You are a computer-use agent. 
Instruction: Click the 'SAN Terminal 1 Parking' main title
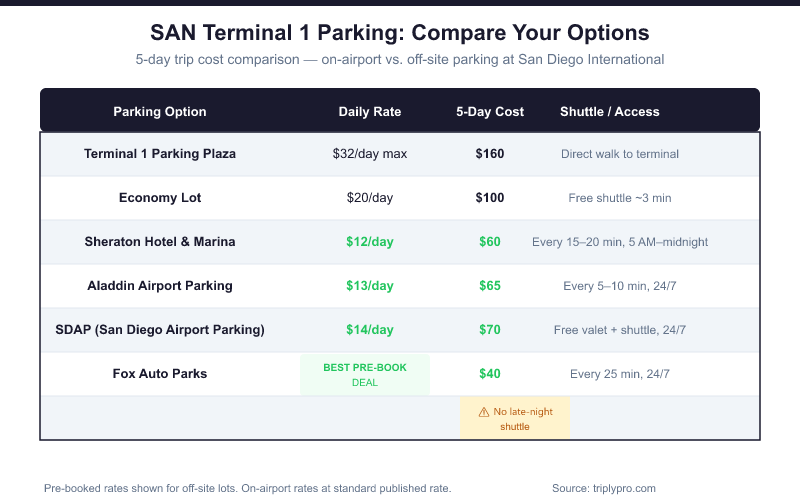(x=400, y=33)
